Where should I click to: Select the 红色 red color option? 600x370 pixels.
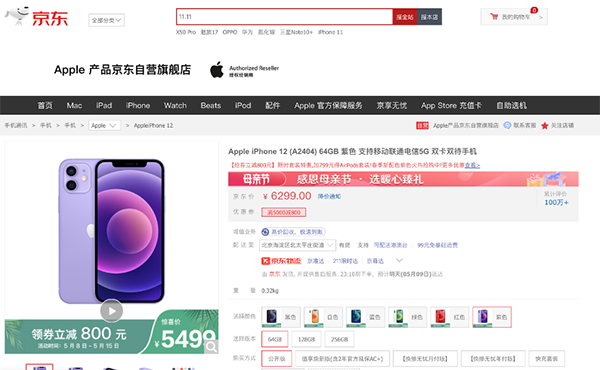[450, 317]
